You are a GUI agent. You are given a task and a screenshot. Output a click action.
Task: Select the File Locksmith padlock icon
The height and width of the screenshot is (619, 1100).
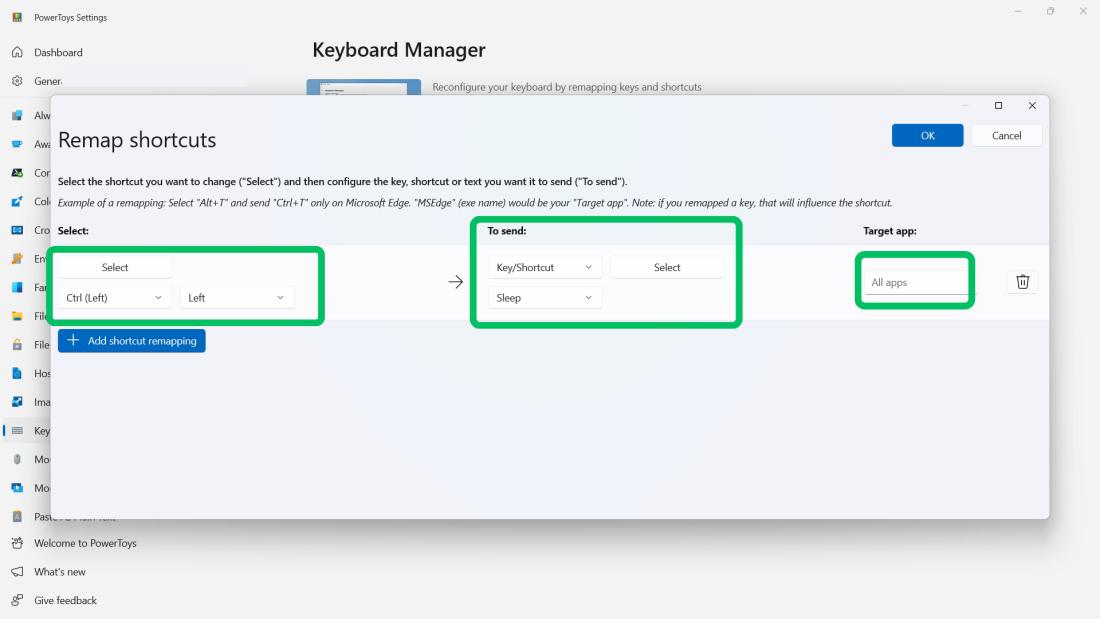point(17,345)
